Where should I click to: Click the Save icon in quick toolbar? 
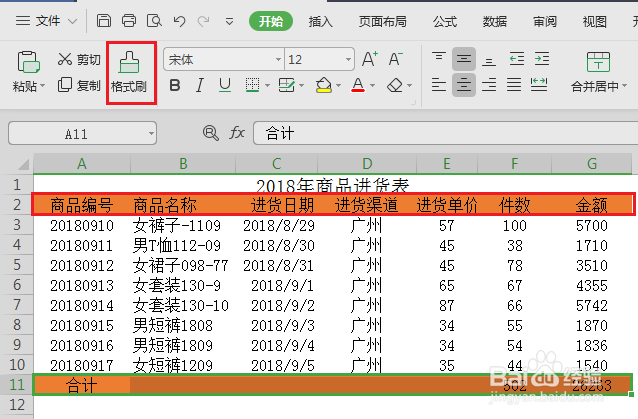[x=104, y=21]
